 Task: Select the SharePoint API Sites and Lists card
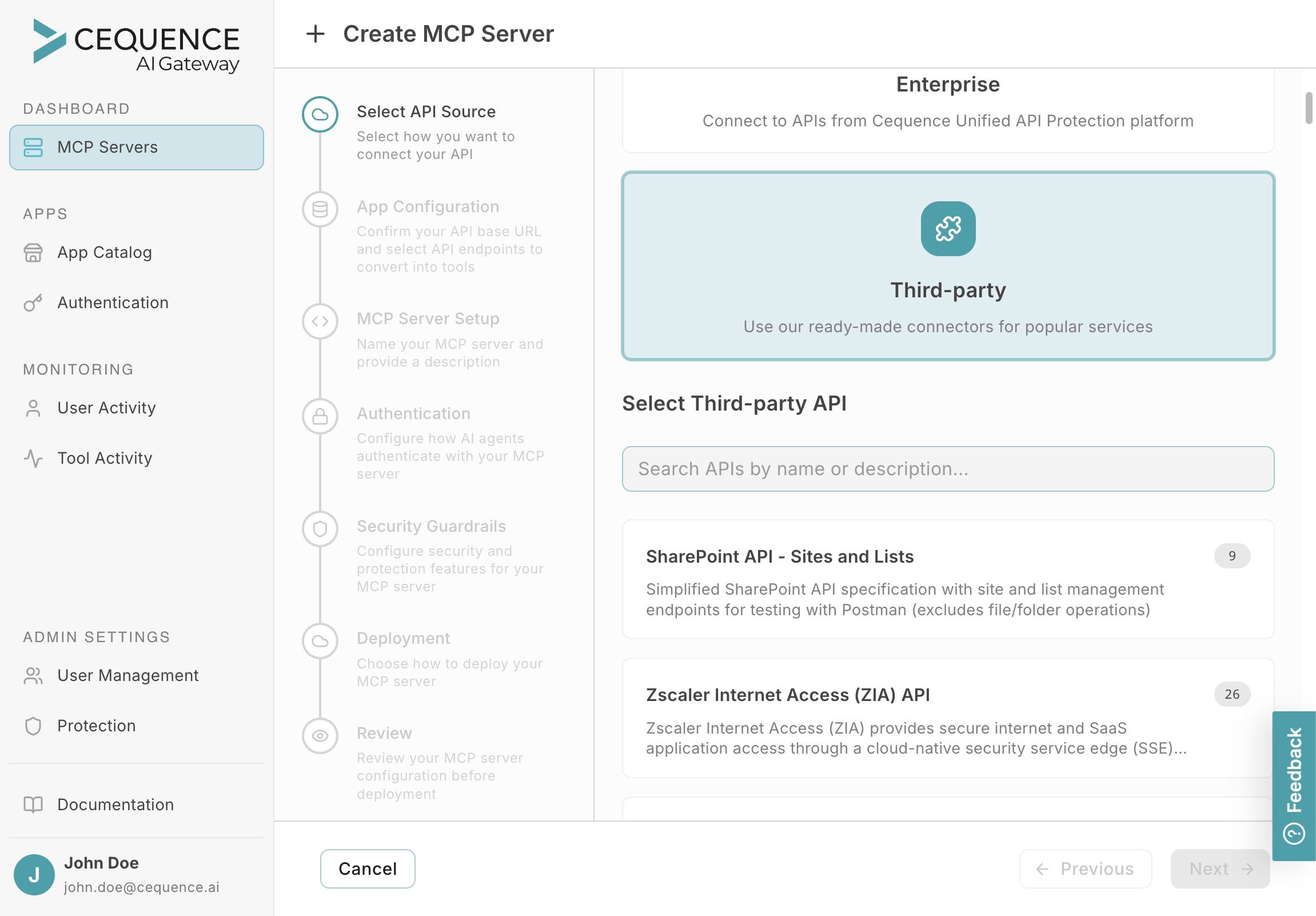(x=947, y=579)
